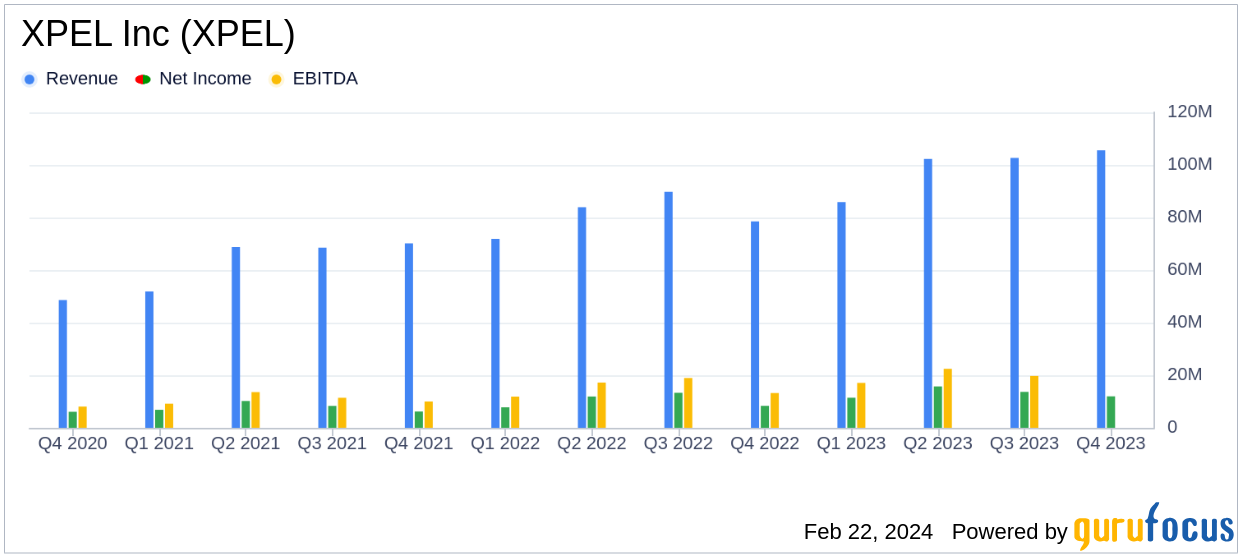
Task: Click the XPEL Inc (XPEL) chart title
Action: (158, 35)
